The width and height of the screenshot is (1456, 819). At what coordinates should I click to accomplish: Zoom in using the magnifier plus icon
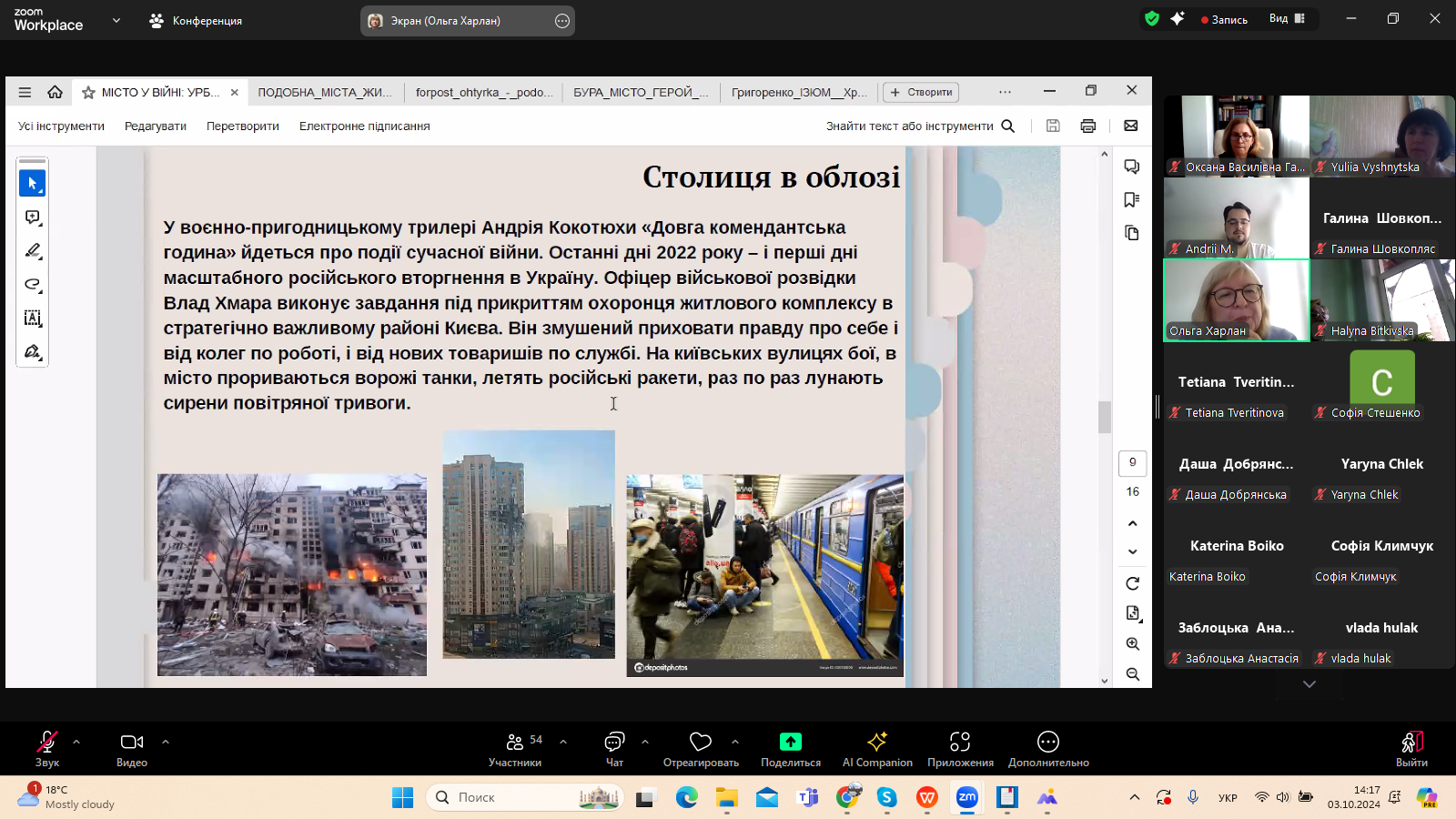(x=1132, y=644)
